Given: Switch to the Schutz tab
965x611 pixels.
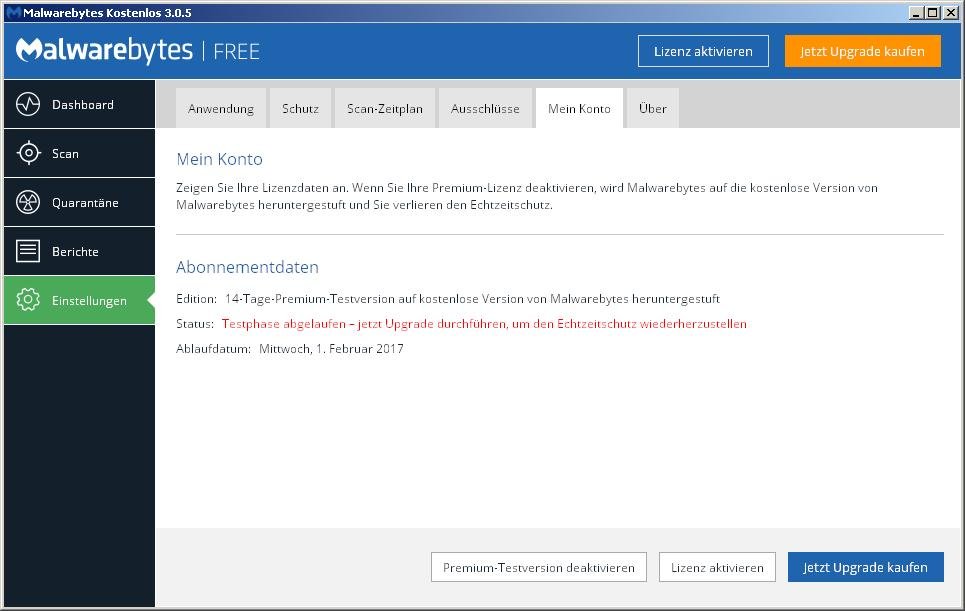Looking at the screenshot, I should (300, 108).
